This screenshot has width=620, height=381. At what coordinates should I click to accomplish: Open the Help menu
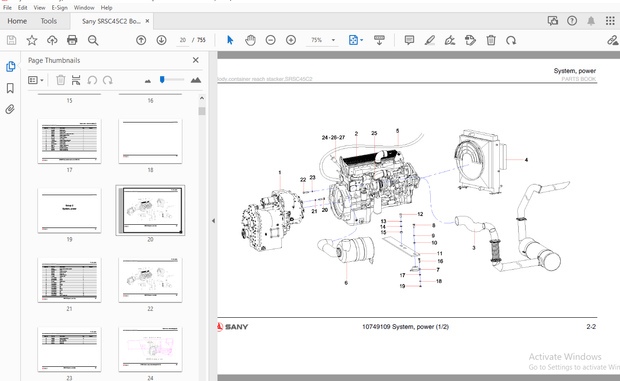pyautogui.click(x=106, y=8)
